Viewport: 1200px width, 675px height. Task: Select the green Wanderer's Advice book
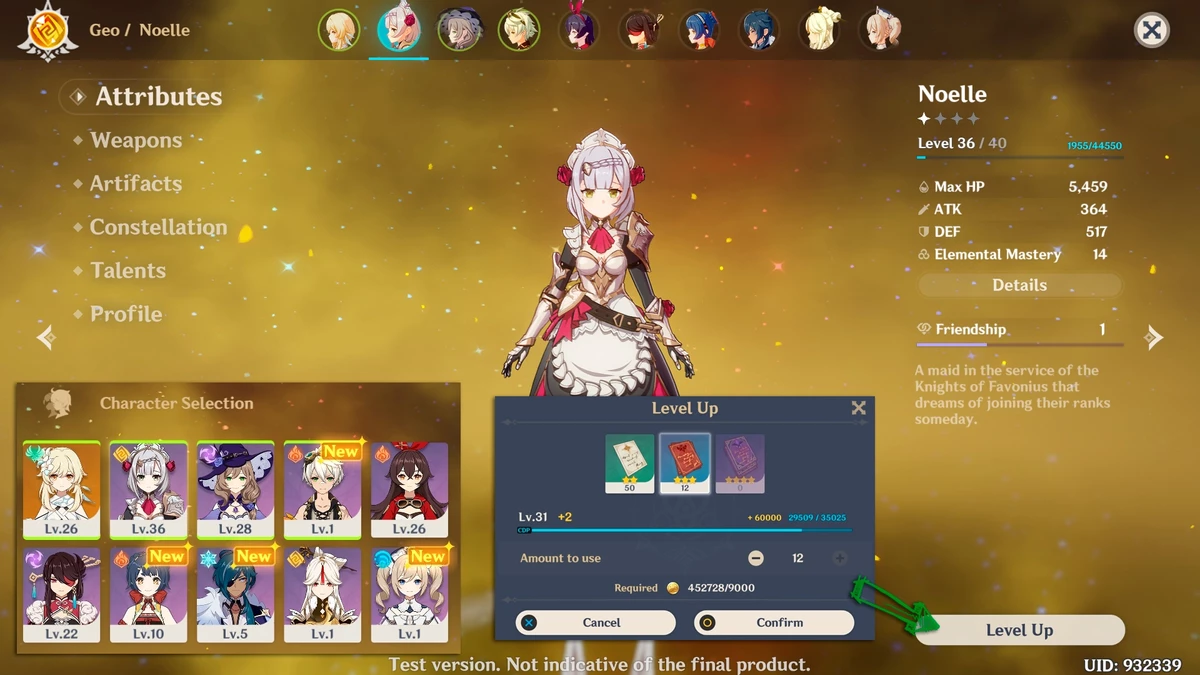(630, 463)
